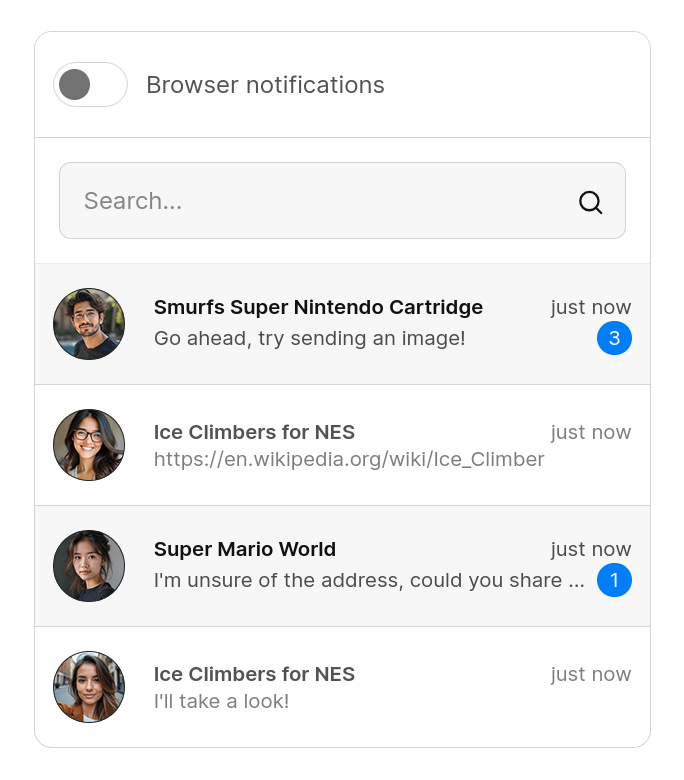Image resolution: width=684 pixels, height=780 pixels.
Task: Open Super Mario World conversation title
Action: tap(245, 549)
